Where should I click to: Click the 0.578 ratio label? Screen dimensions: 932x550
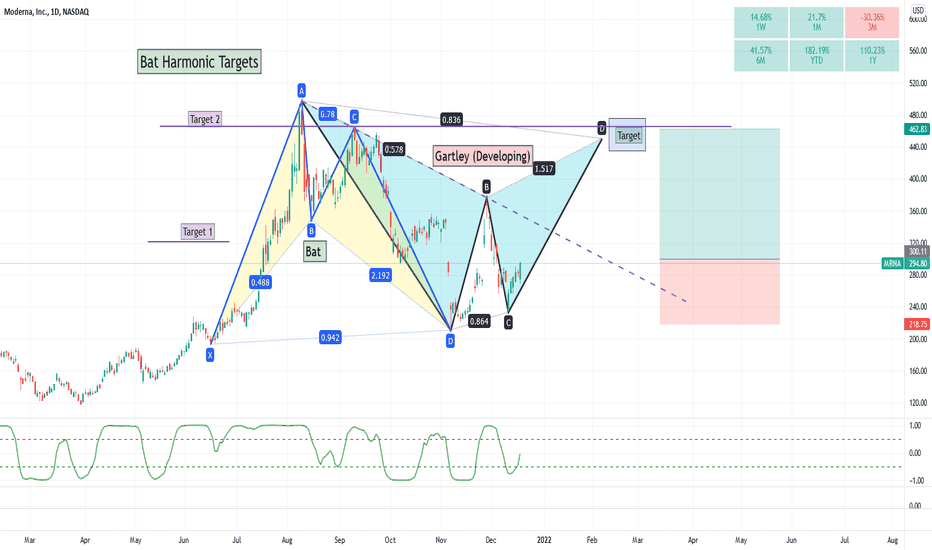click(393, 149)
